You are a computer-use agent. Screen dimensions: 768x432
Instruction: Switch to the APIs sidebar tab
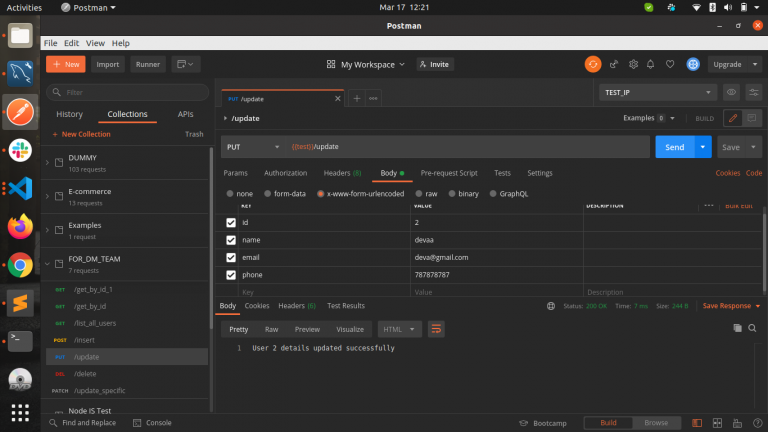point(185,114)
